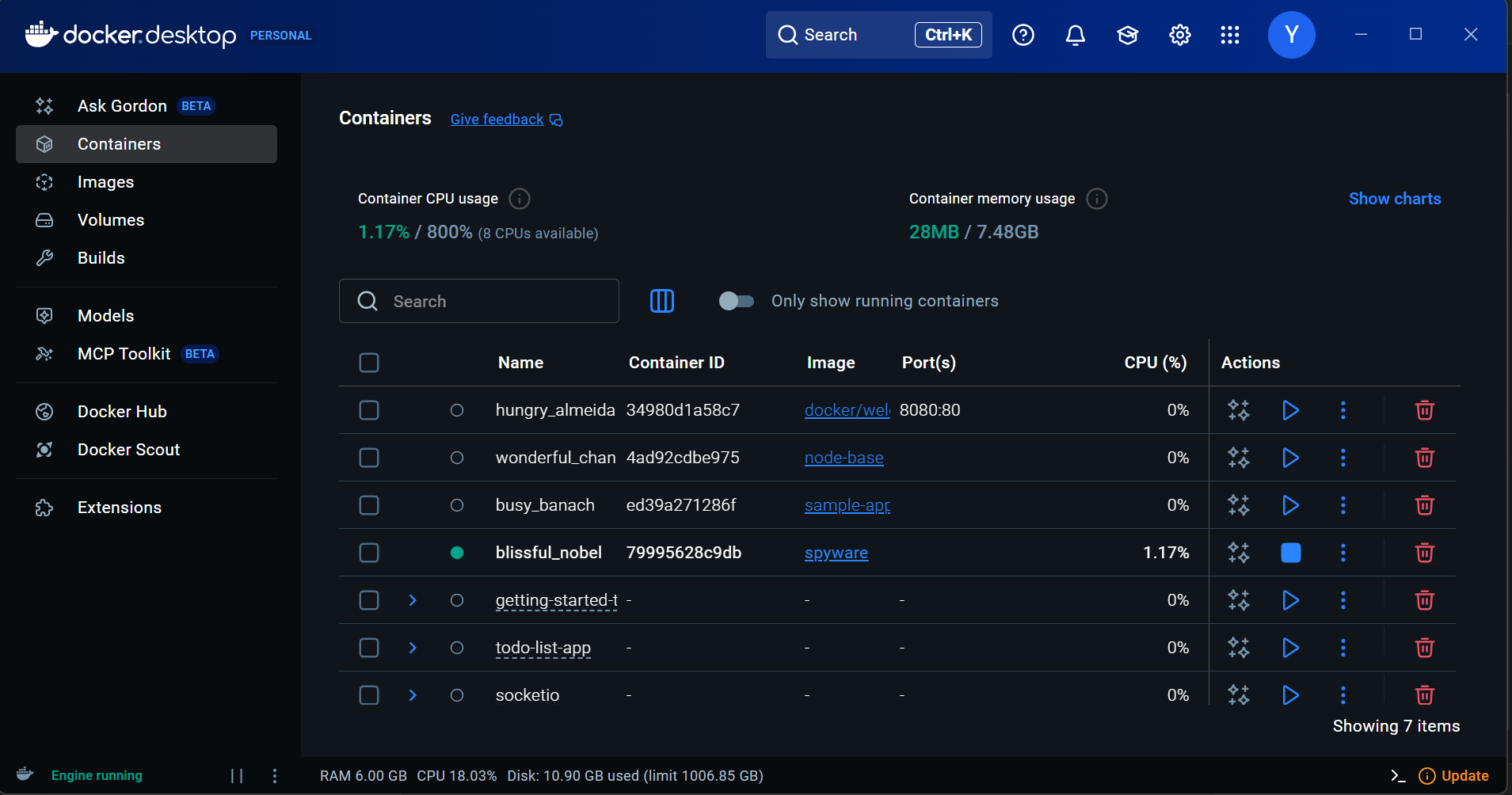Ask Gordon about the todo-list-app row
This screenshot has width=1512, height=795.
pos(1239,648)
